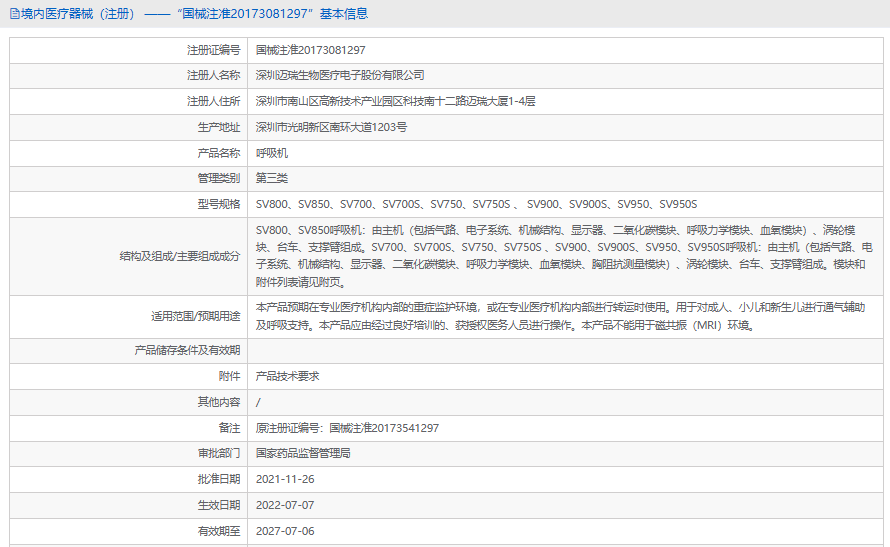This screenshot has width=890, height=547.
Task: Click the 产品储存条件及有效期 label
Action: pyautogui.click(x=187, y=351)
